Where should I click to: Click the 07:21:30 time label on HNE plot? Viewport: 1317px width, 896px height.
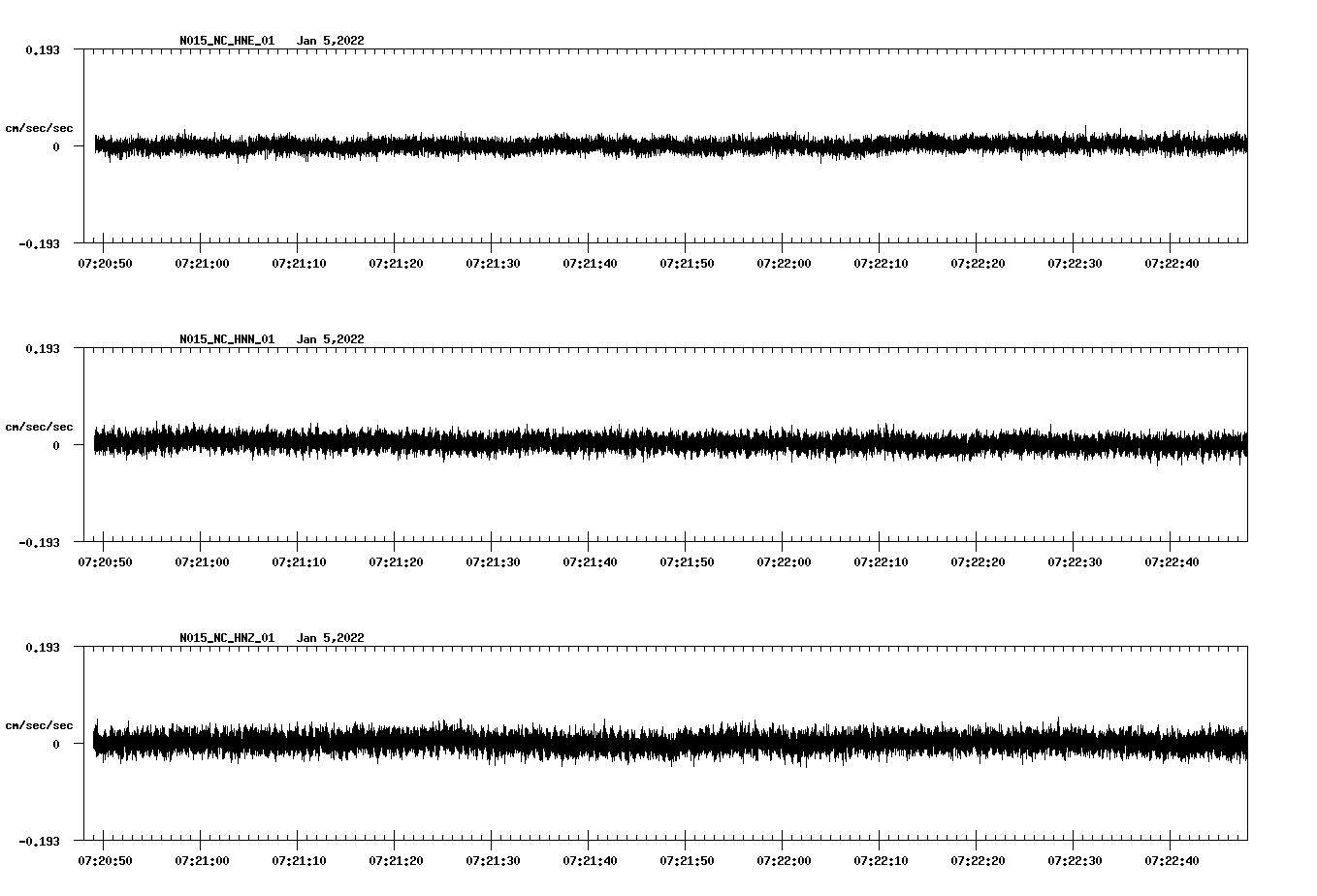(x=493, y=264)
